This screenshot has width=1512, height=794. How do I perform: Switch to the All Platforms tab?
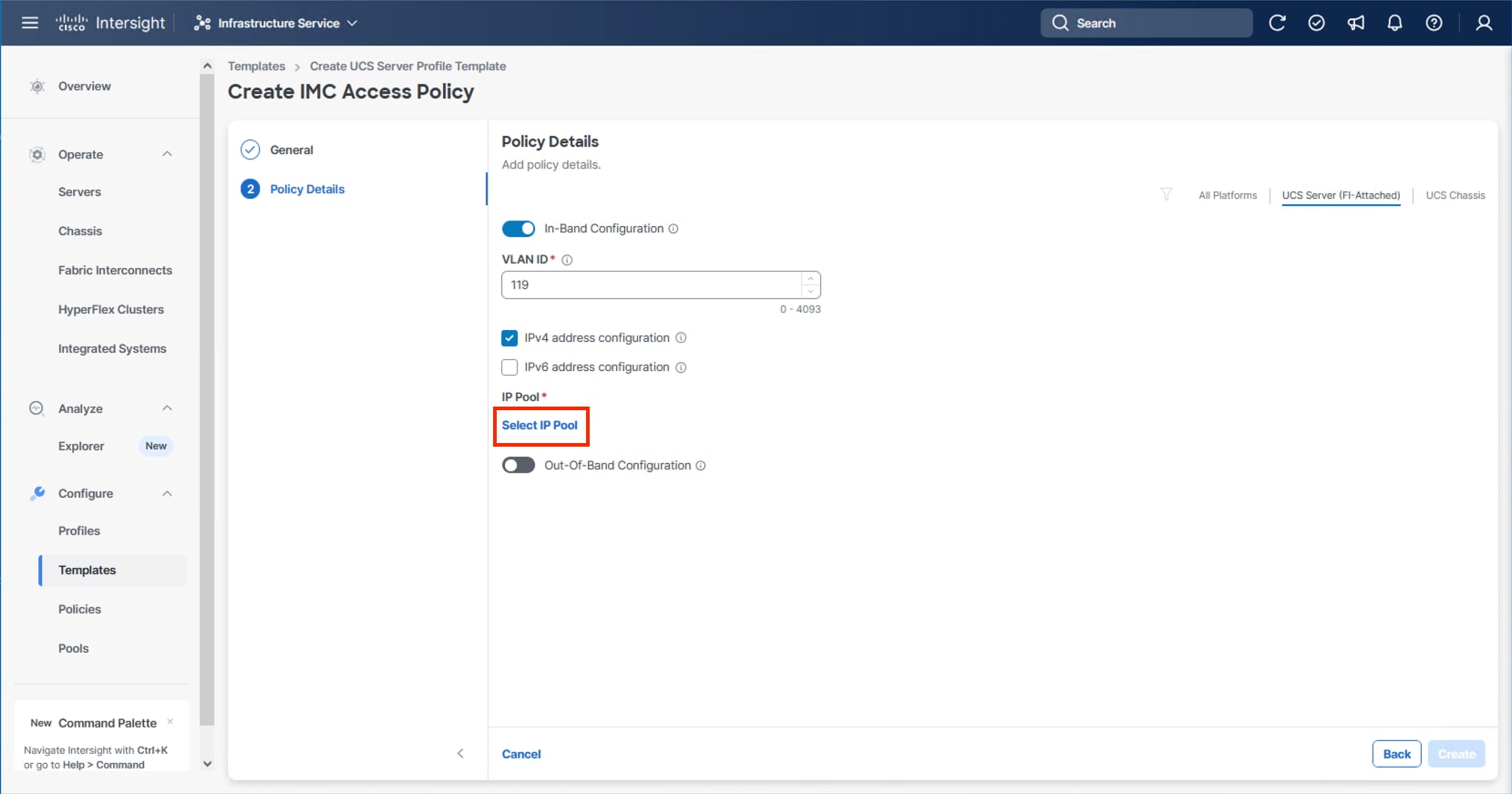pyautogui.click(x=1227, y=195)
